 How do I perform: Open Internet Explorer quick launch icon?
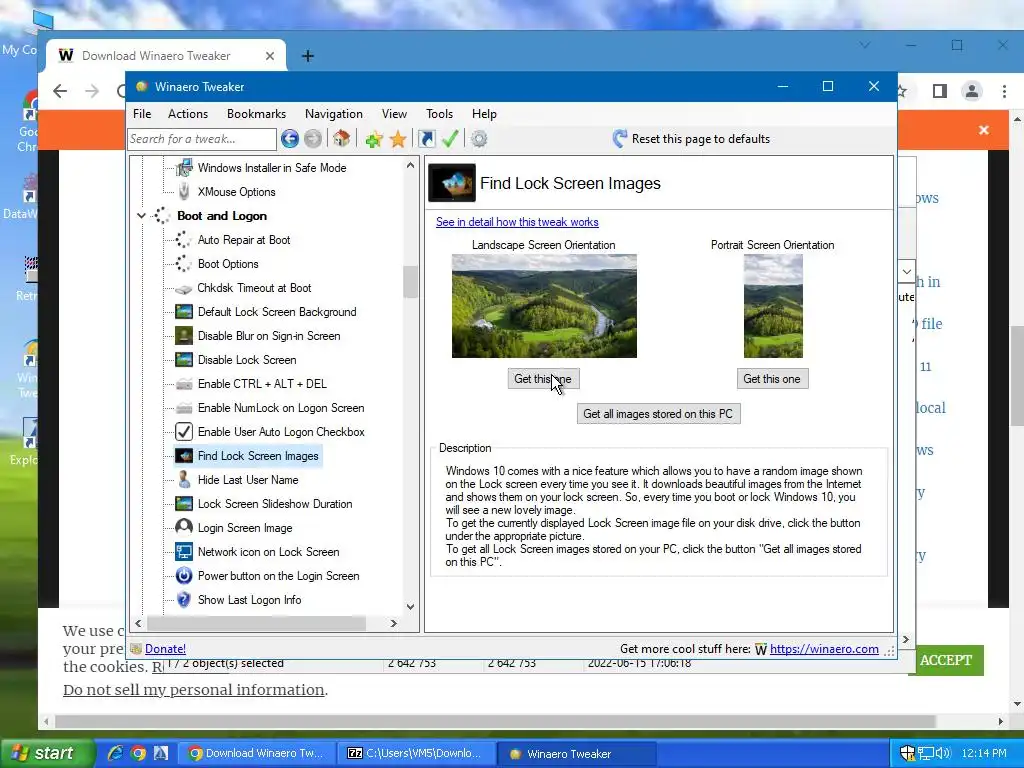(116, 753)
